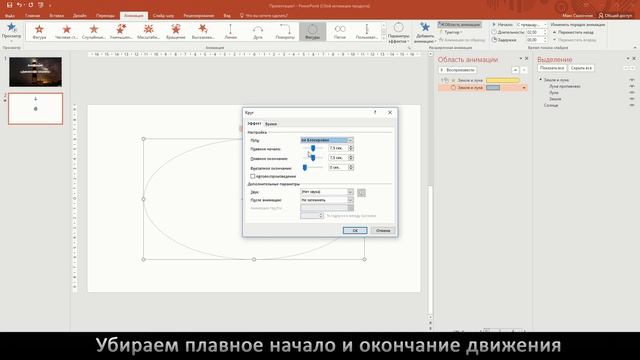Click the sound volume icon in dialog

point(361,193)
